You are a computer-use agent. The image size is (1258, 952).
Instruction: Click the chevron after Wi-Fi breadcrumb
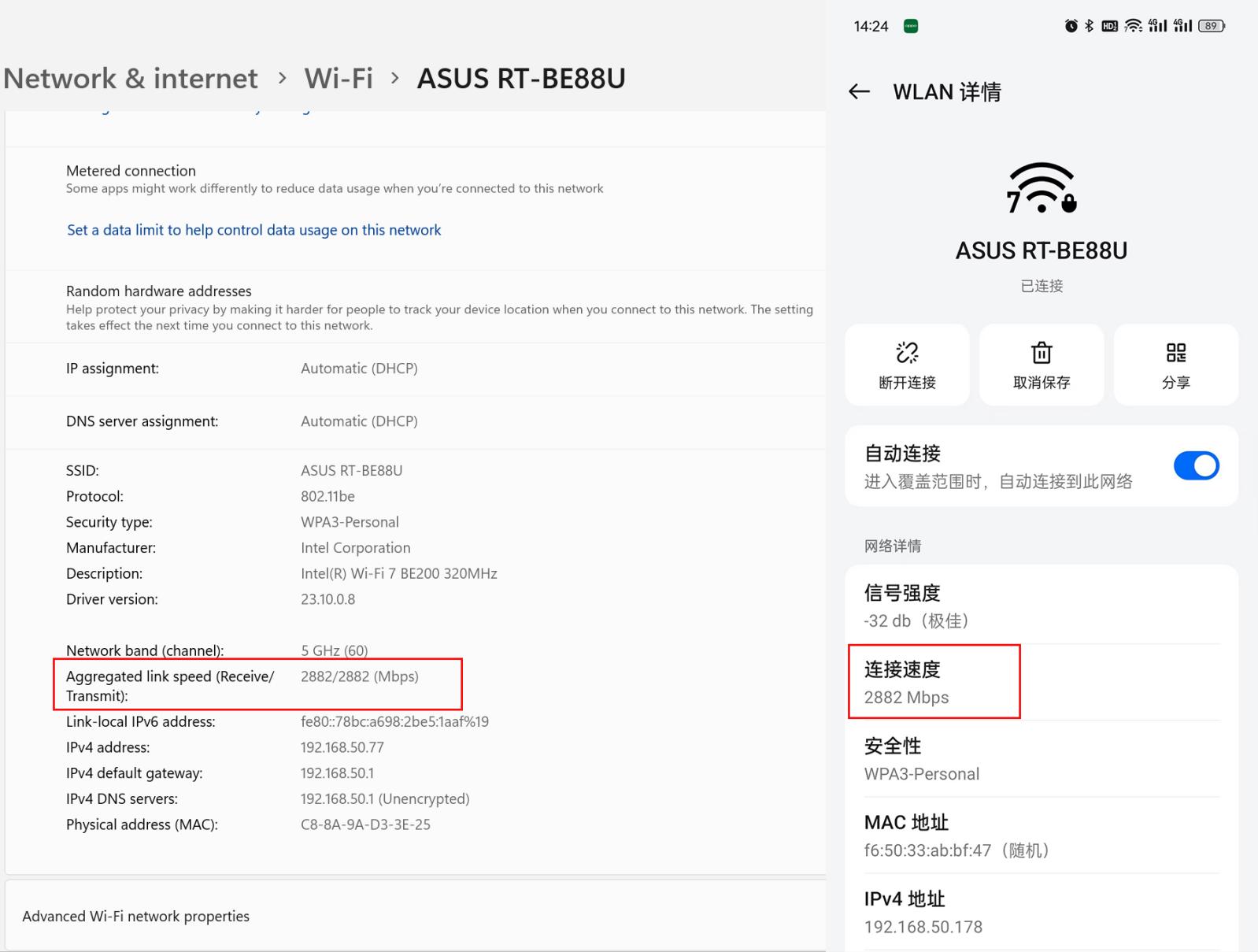pos(395,79)
